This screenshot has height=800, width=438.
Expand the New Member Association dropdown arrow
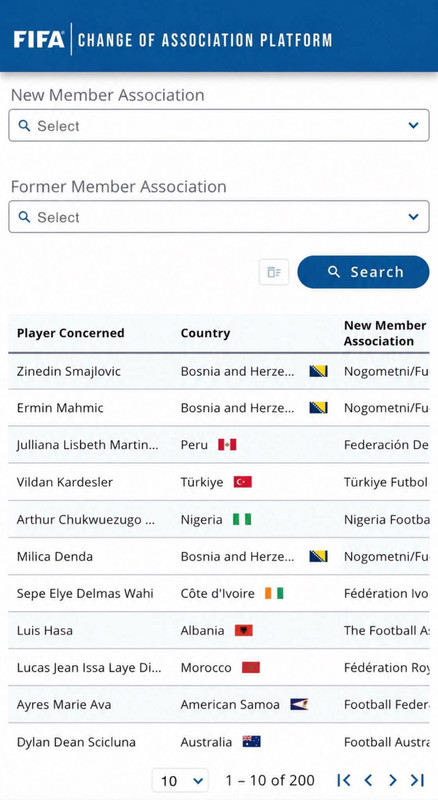click(x=413, y=126)
